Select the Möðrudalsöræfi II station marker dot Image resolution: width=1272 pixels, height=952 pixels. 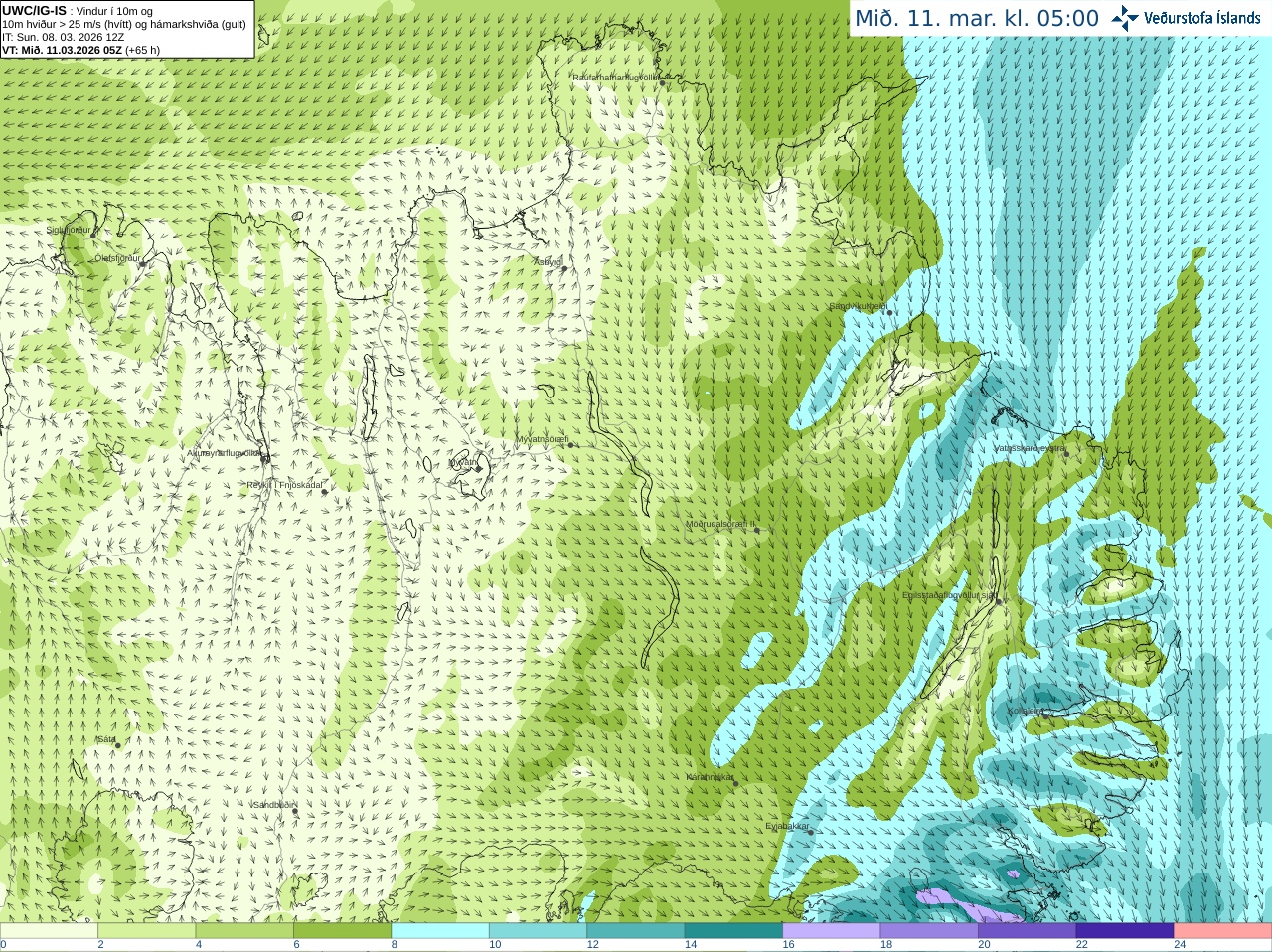757,530
